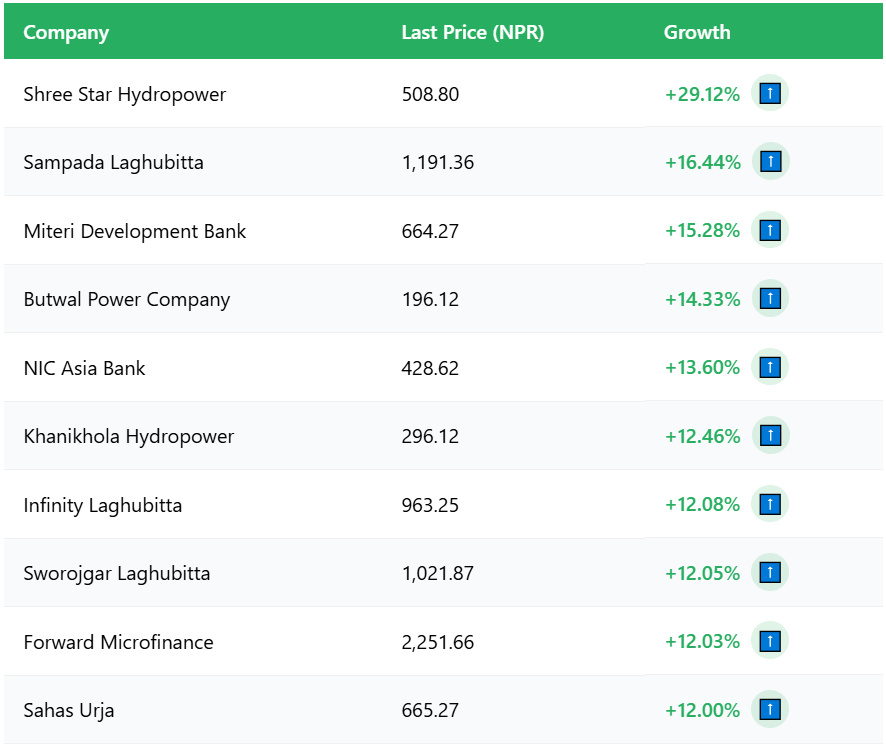Click the growth value +14.33%
This screenshot has width=886, height=745.
(702, 299)
